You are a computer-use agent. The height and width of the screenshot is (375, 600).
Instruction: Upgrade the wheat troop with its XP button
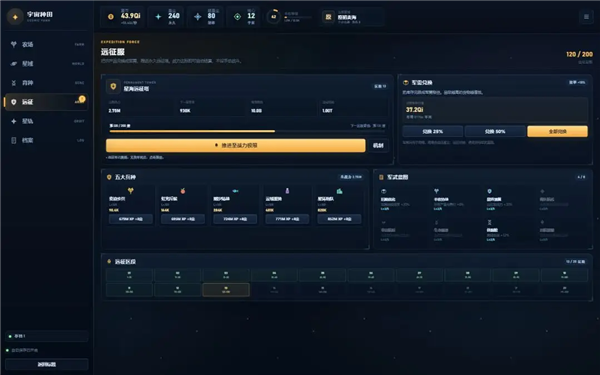point(130,219)
